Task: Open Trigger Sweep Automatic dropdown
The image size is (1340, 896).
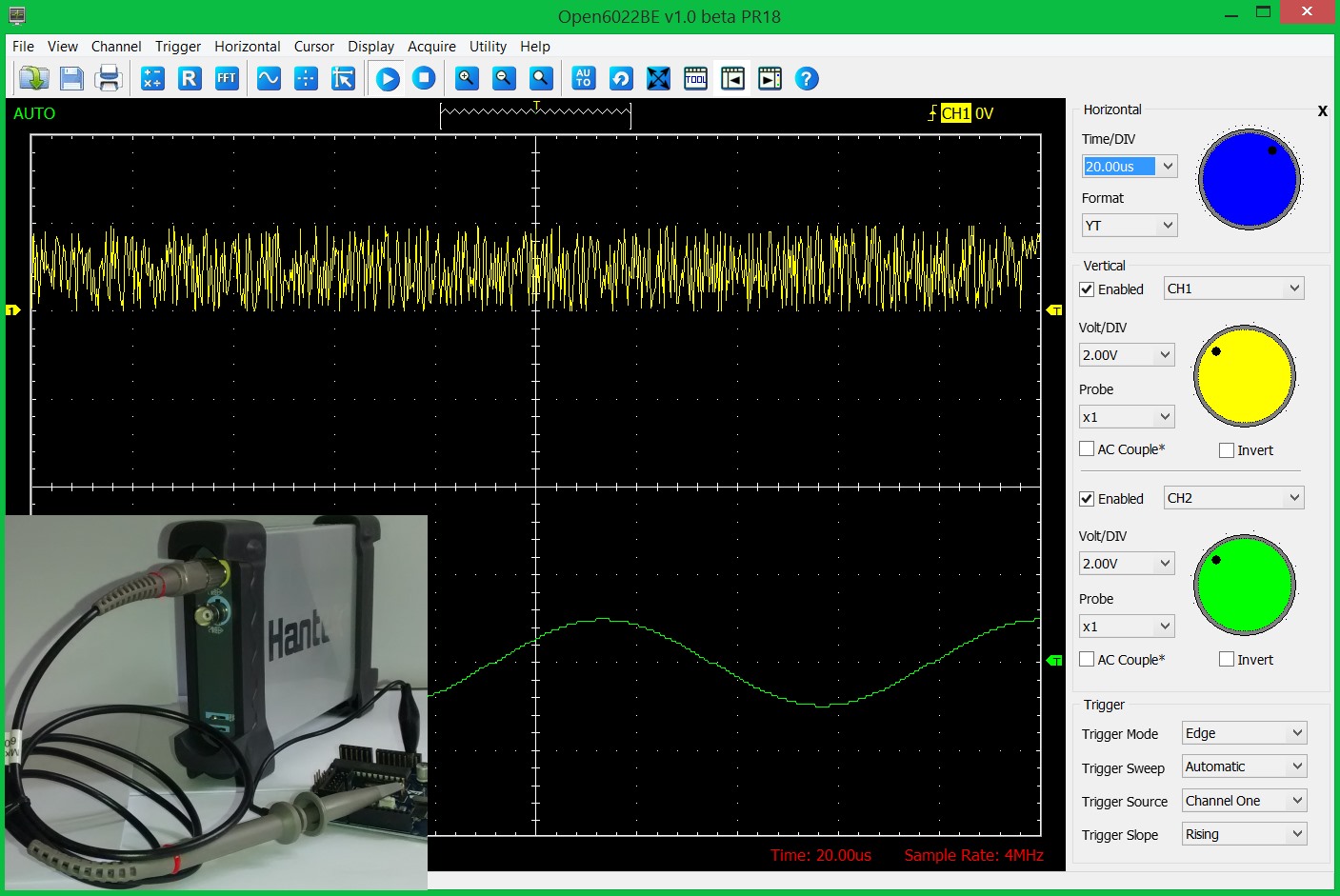Action: tap(1244, 767)
